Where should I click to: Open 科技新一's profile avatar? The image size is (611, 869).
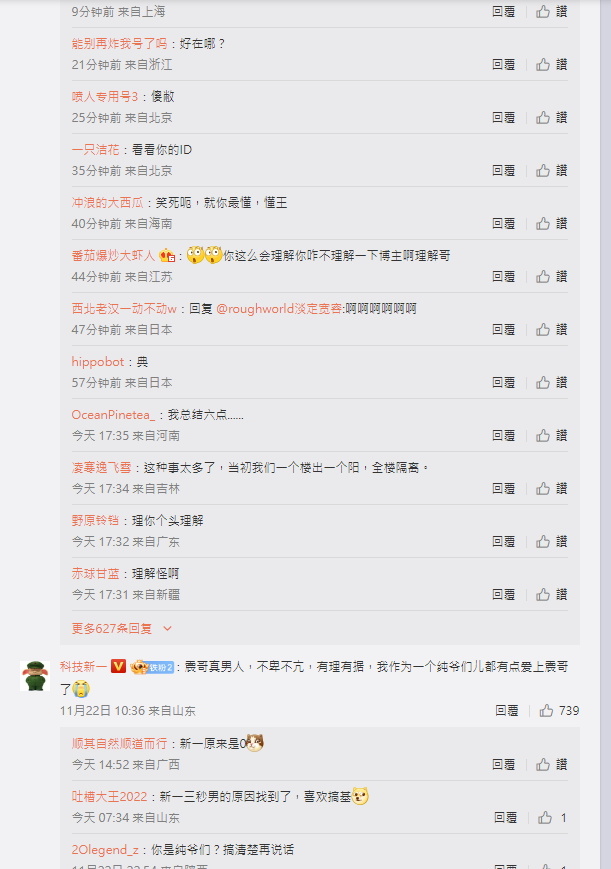tap(35, 676)
